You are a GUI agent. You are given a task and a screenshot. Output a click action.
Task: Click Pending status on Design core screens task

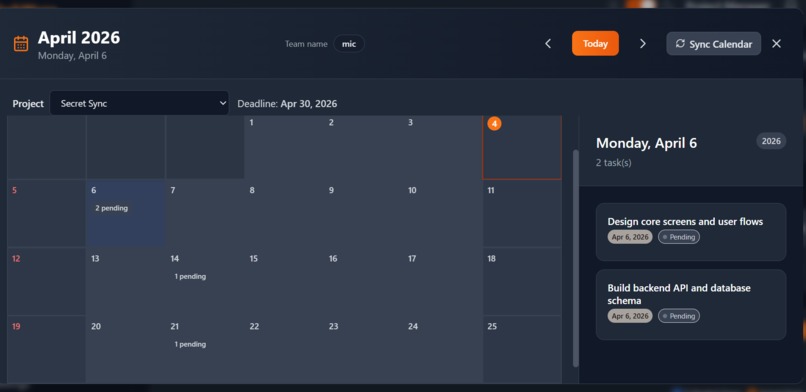(x=679, y=237)
